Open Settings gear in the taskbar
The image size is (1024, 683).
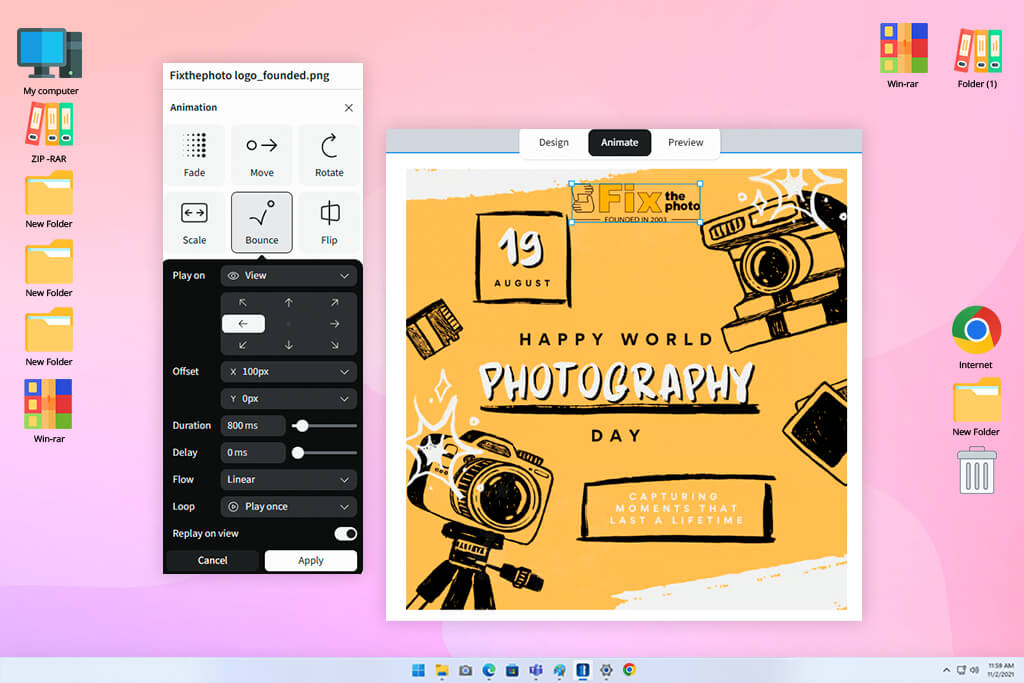point(606,670)
